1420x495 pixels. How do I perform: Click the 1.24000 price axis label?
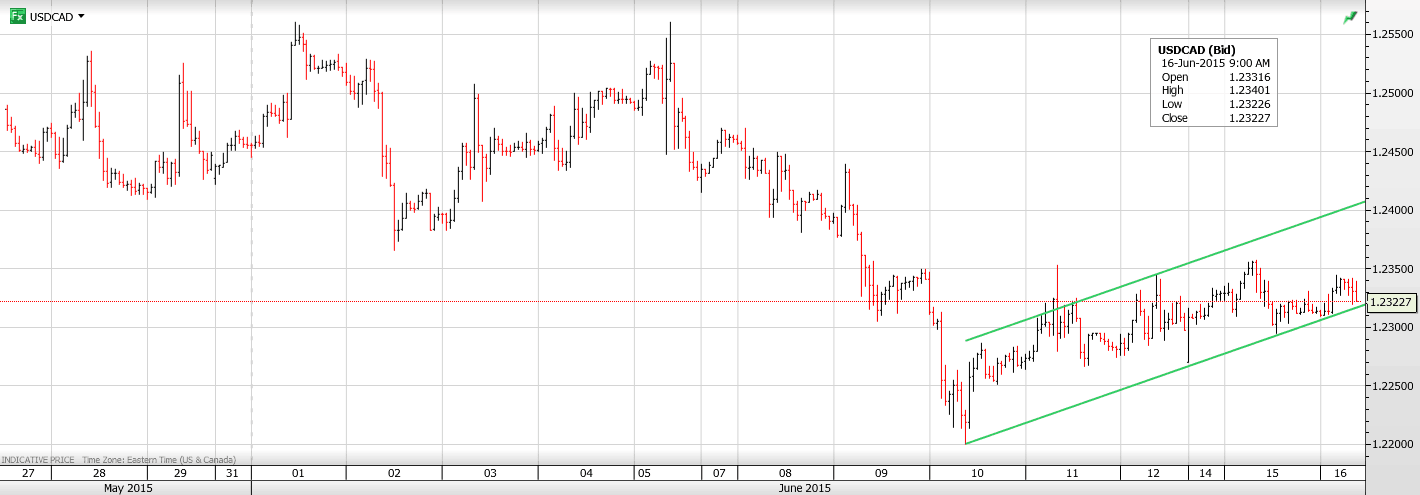[x=1391, y=211]
